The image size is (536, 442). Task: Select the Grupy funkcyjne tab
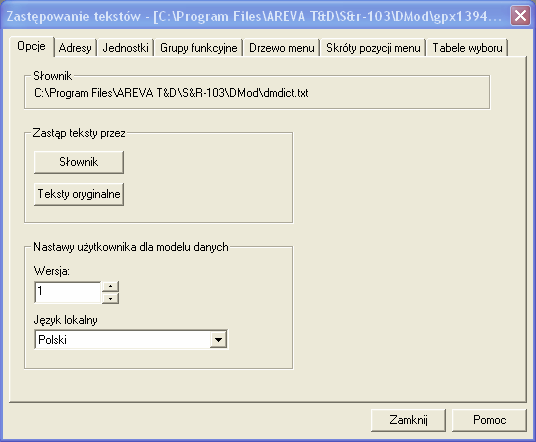199,48
